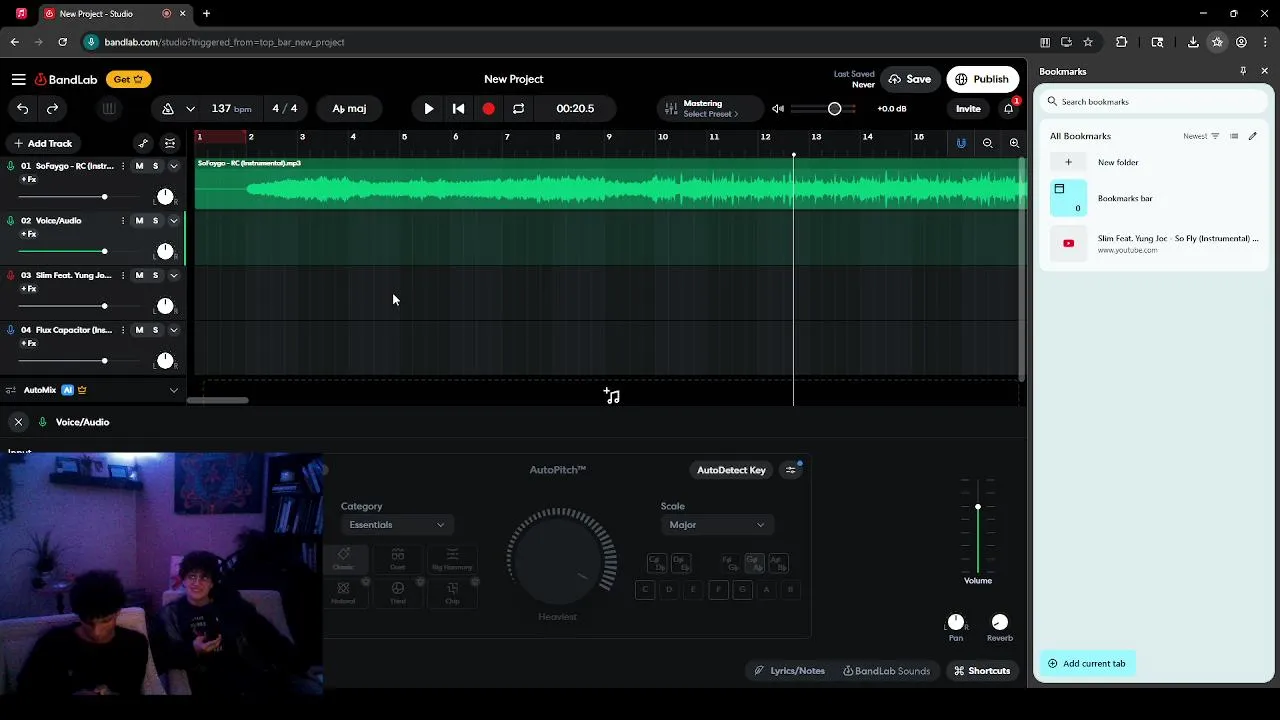Screen dimensions: 1280x720
Task: Expand the AutoMix section
Action: pos(173,390)
